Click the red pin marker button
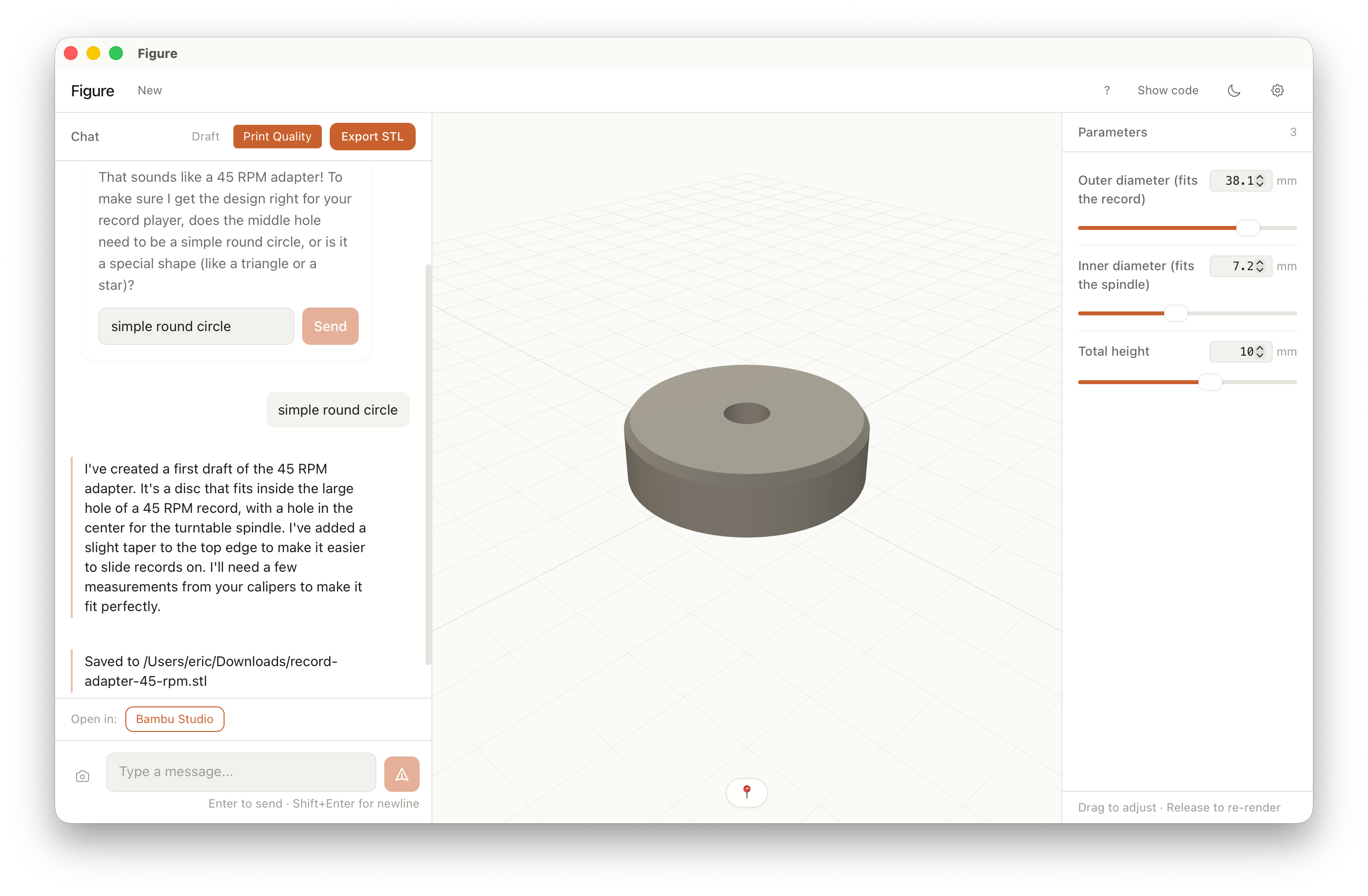1368x896 pixels. point(746,792)
